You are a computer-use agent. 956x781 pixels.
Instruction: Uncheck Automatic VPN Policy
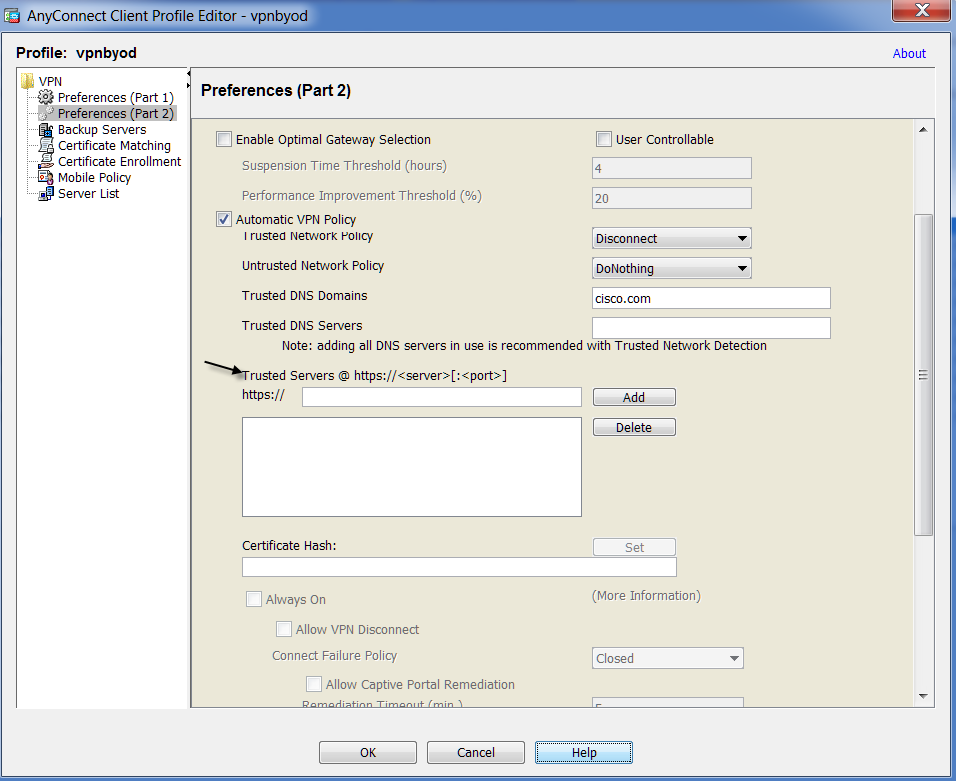tap(224, 219)
